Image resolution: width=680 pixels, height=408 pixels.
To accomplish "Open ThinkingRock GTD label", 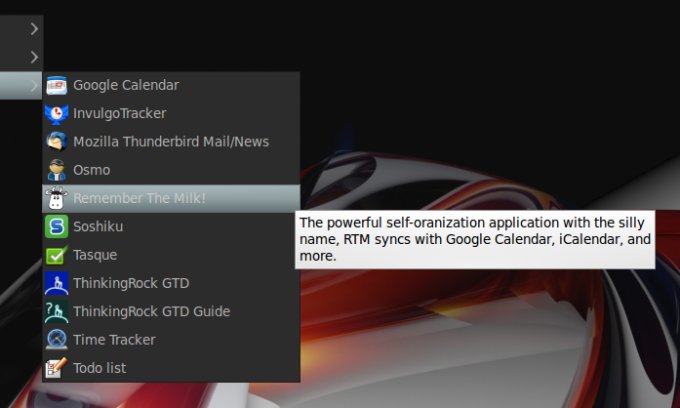I will tap(131, 284).
